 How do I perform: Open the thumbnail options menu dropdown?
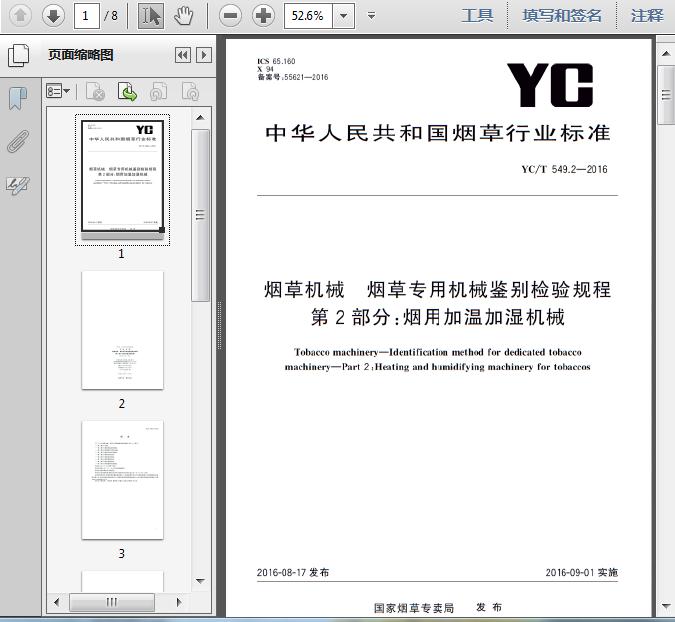[x=58, y=91]
